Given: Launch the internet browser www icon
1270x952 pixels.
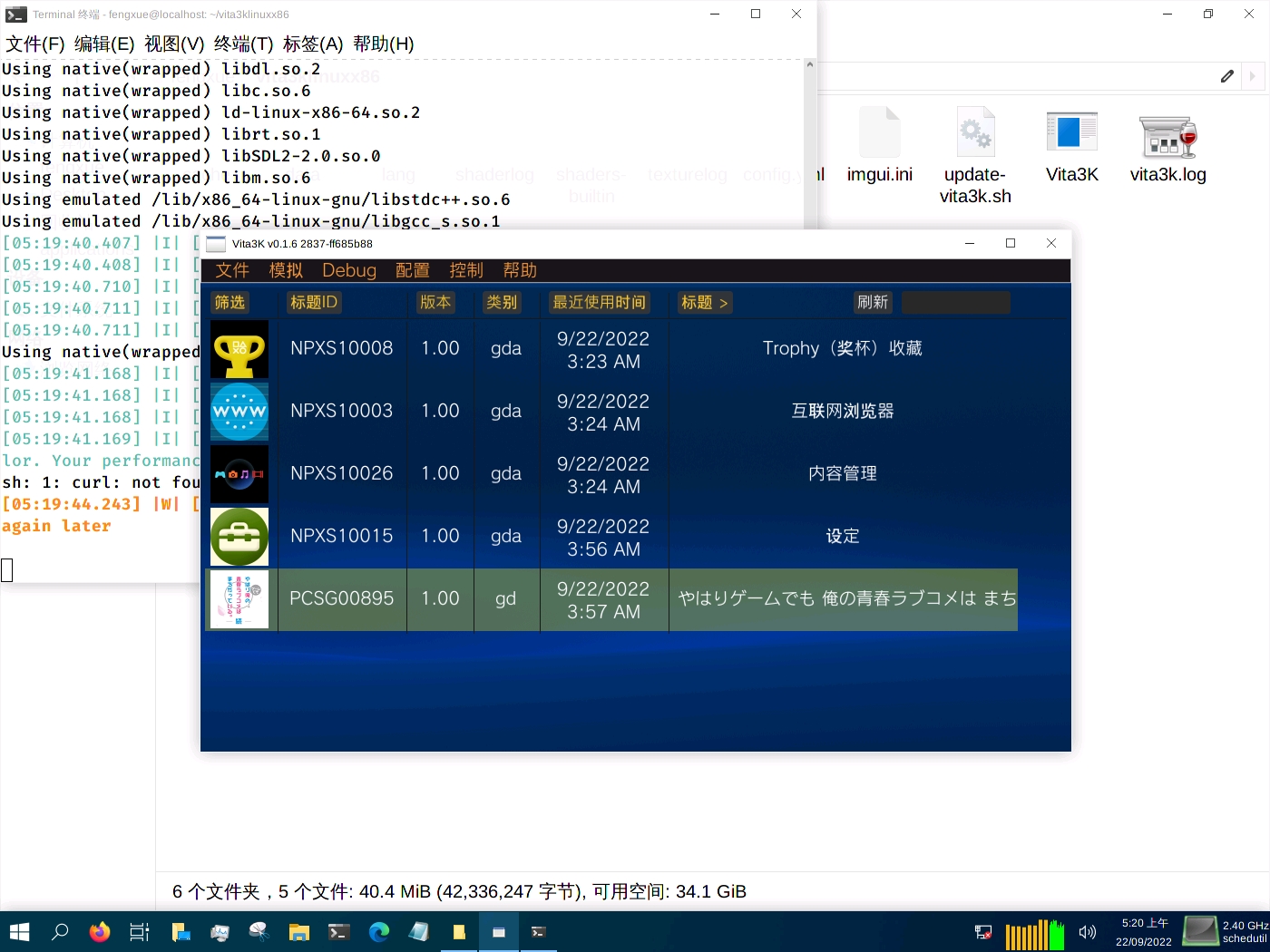Looking at the screenshot, I should pyautogui.click(x=239, y=412).
